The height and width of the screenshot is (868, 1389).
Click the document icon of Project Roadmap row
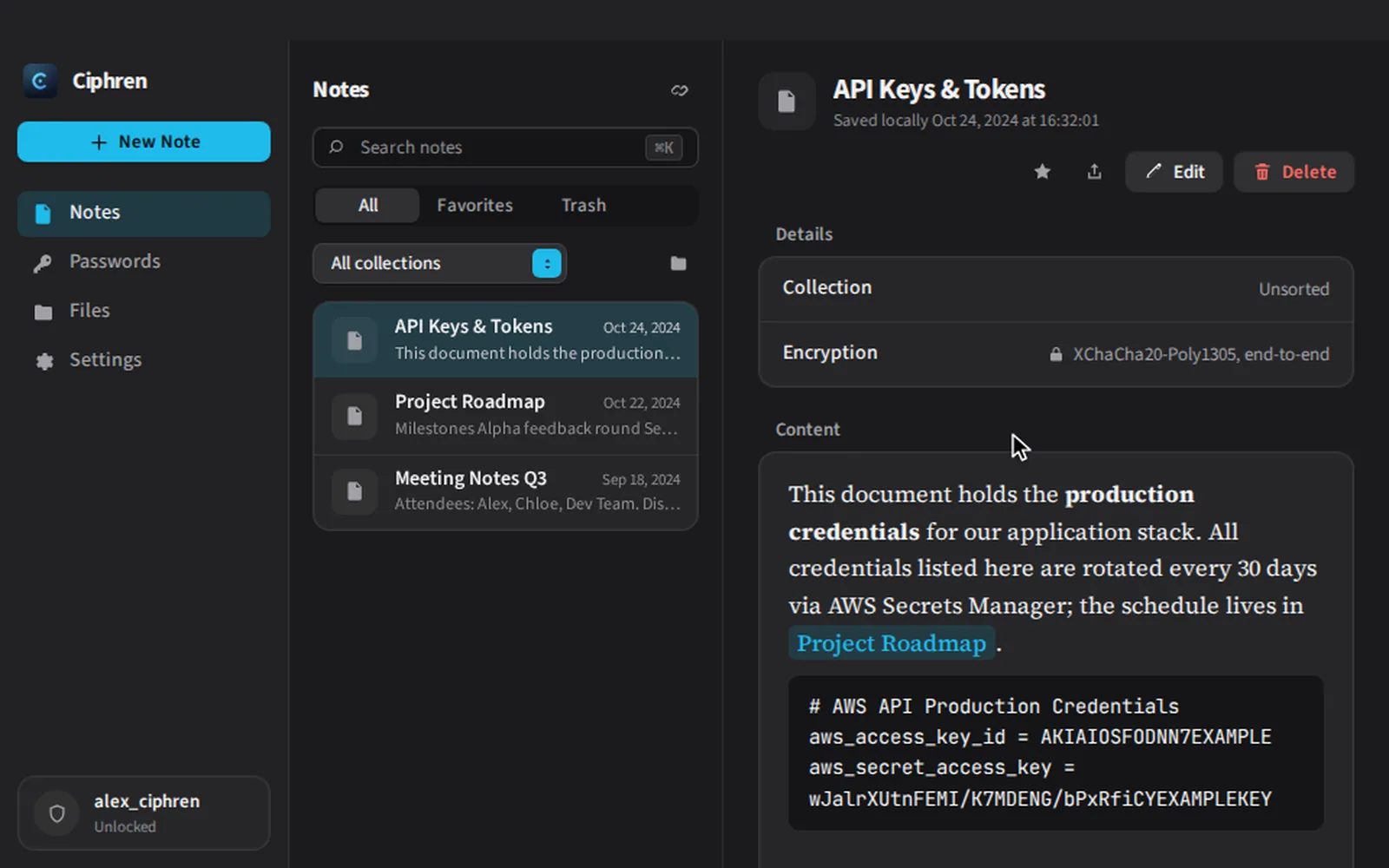coord(354,417)
